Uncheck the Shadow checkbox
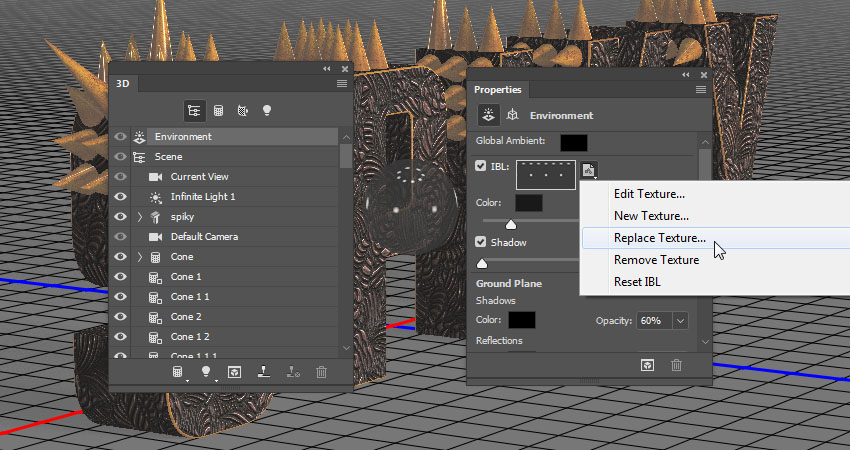 coord(481,242)
